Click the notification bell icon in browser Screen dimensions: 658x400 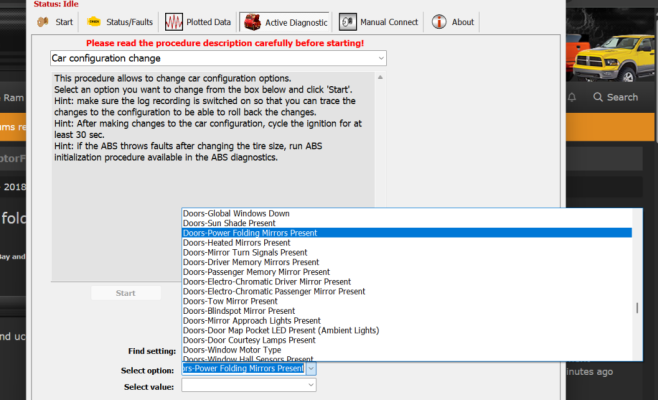click(x=572, y=97)
